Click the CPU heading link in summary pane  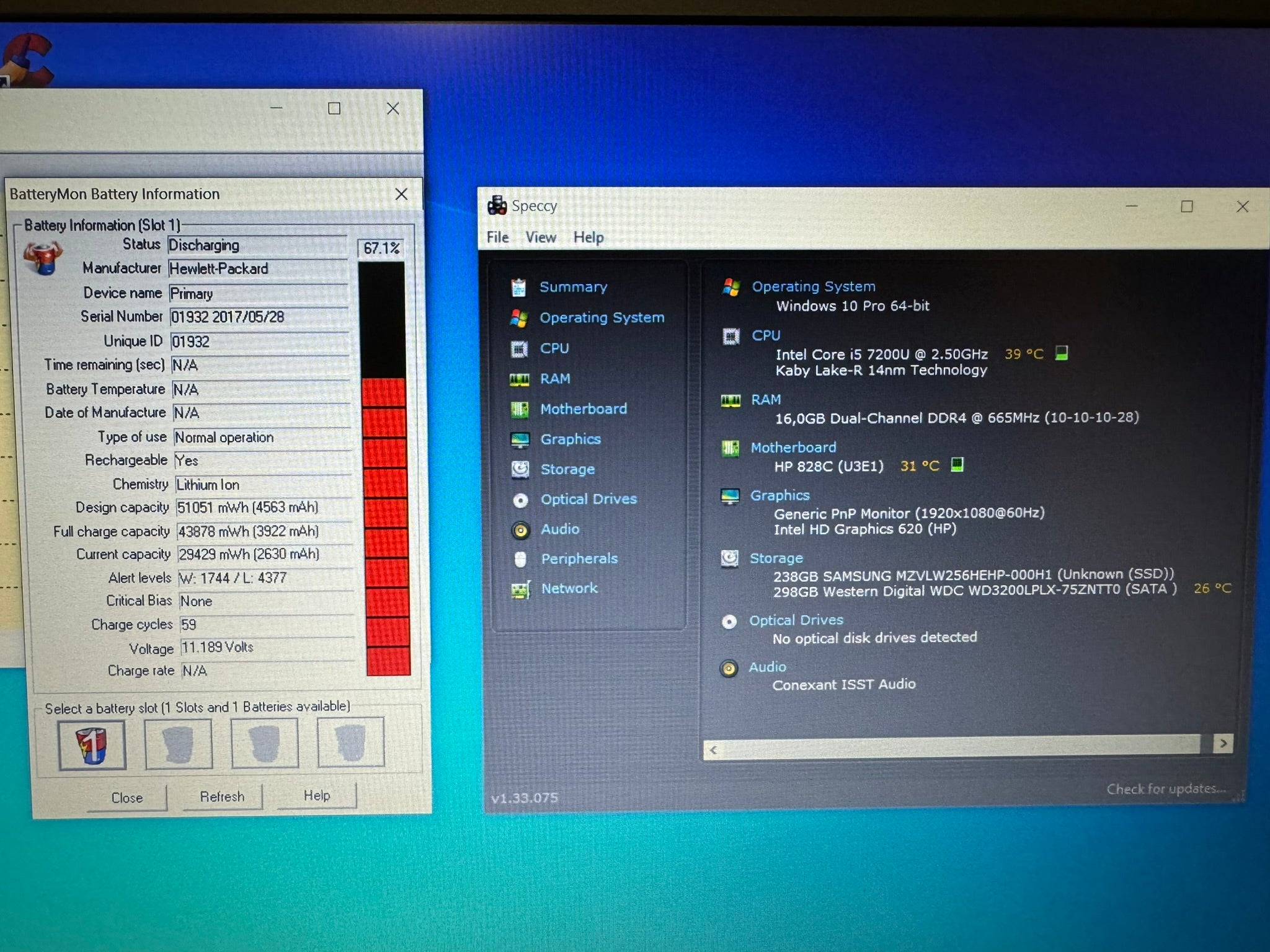[766, 335]
